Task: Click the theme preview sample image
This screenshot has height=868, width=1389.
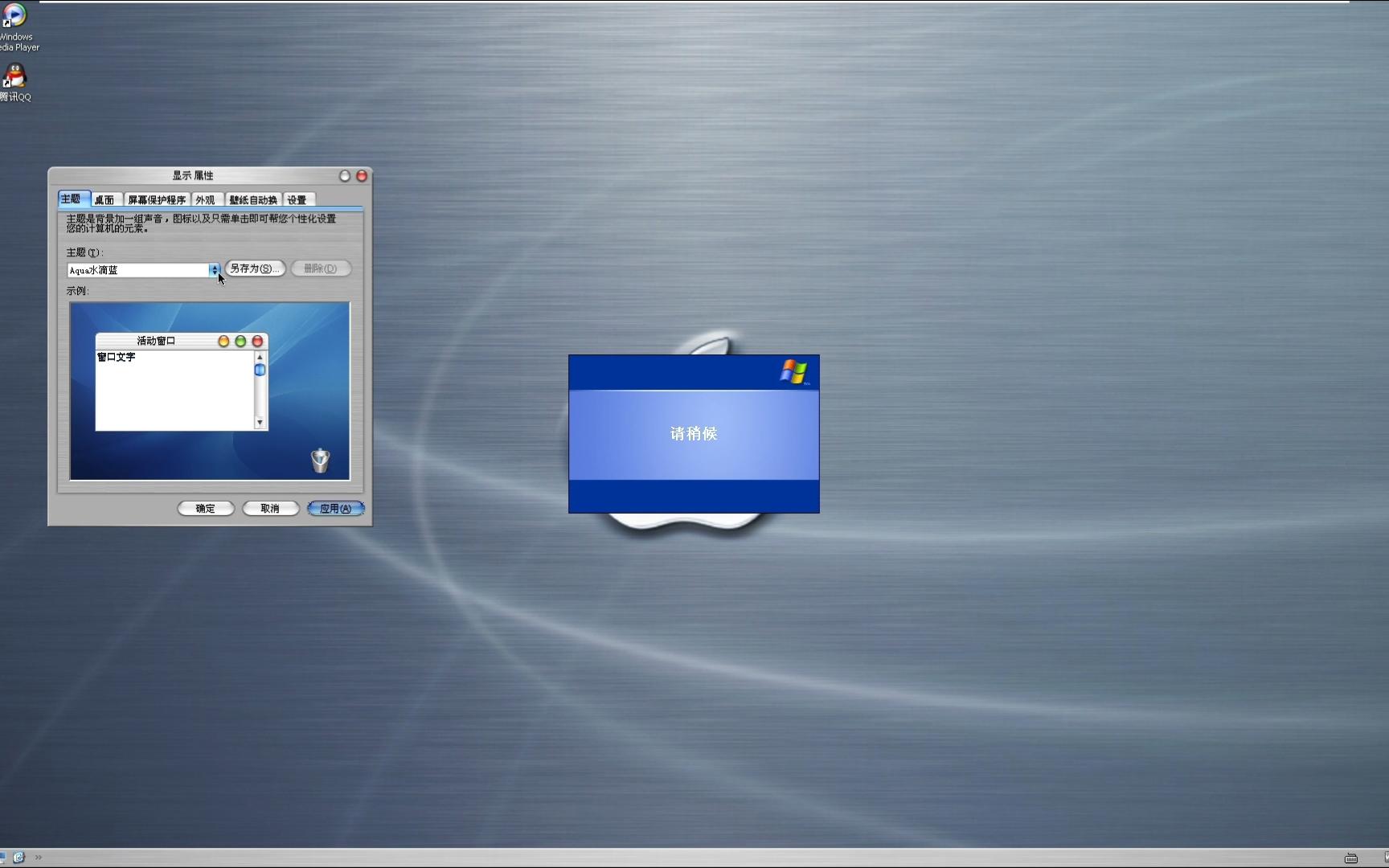Action: [x=210, y=391]
